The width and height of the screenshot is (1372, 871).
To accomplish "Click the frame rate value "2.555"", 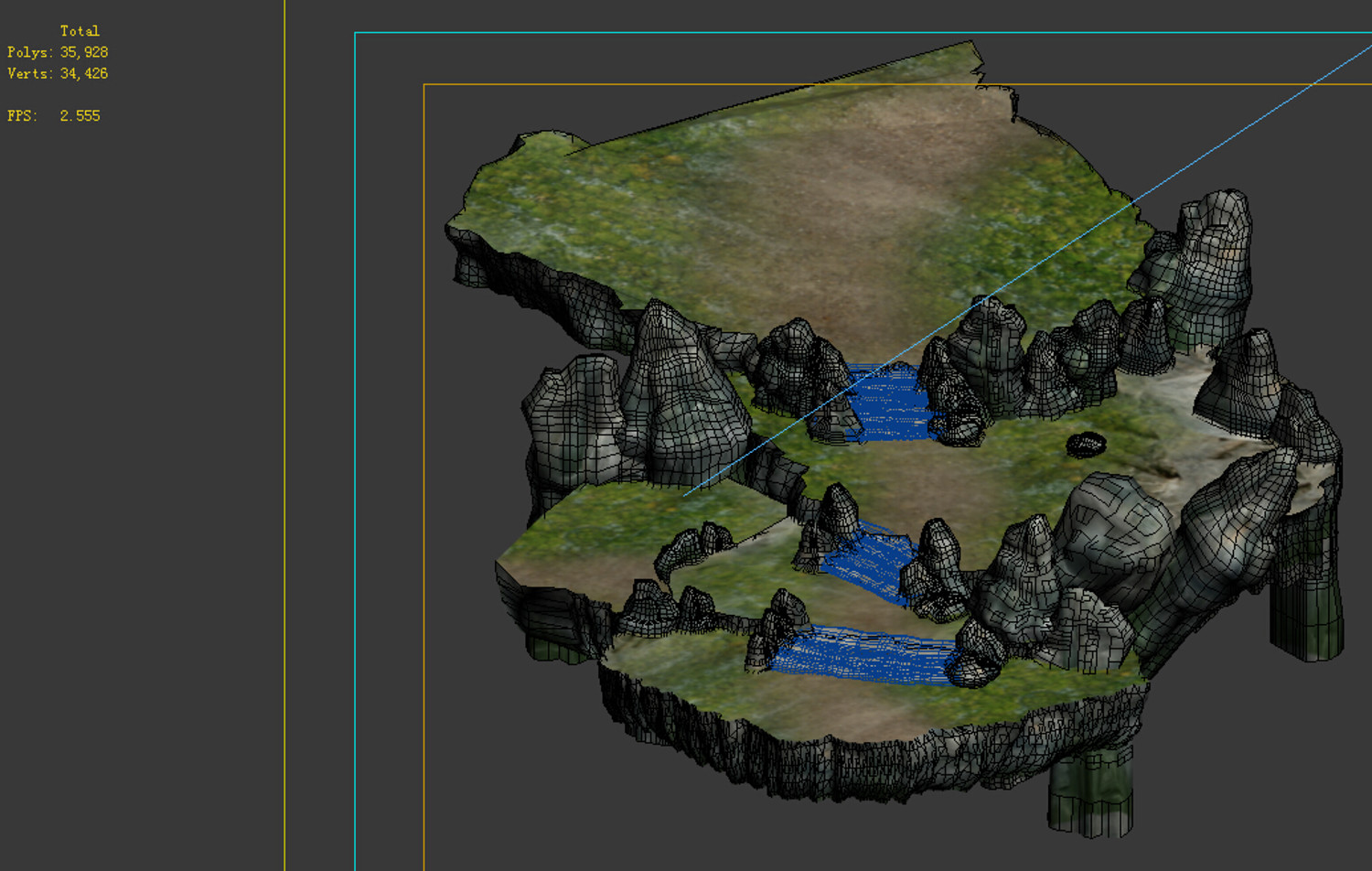I will 80,116.
